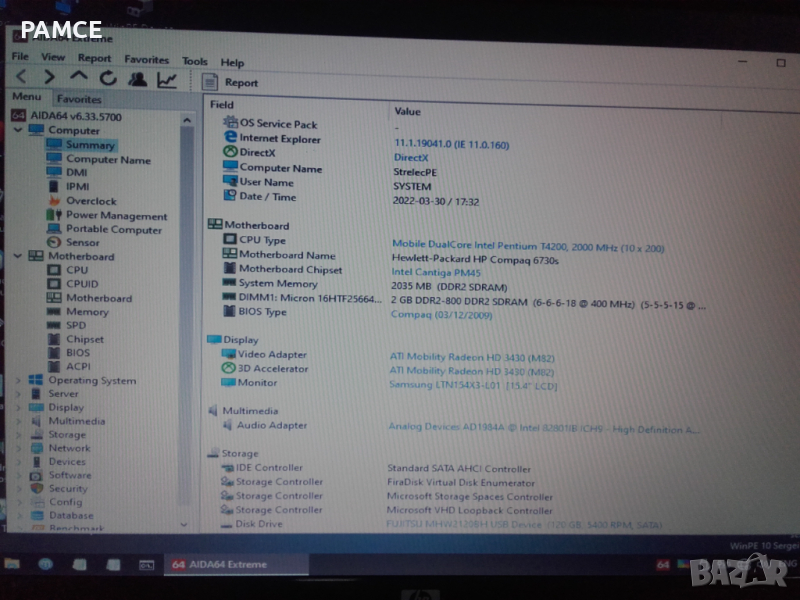Select the Overclock tree item
800x600 pixels.
coord(90,201)
